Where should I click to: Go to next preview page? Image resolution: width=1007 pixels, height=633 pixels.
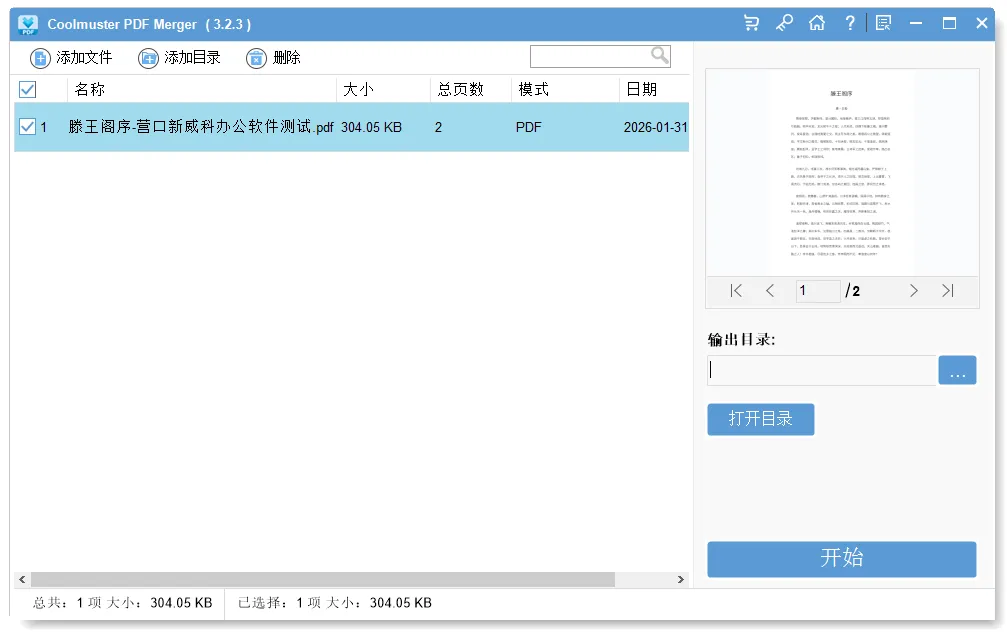pos(914,291)
